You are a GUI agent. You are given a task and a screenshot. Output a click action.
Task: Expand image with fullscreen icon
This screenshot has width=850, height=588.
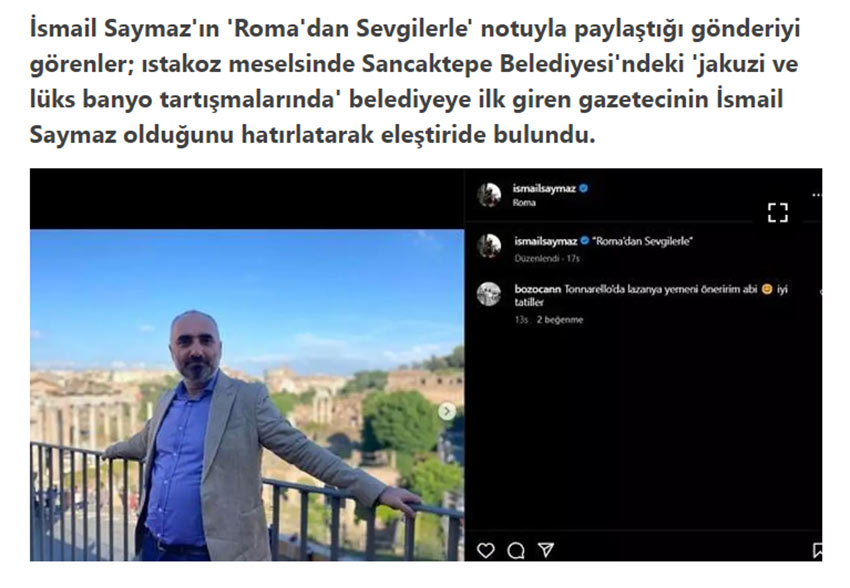click(x=777, y=212)
